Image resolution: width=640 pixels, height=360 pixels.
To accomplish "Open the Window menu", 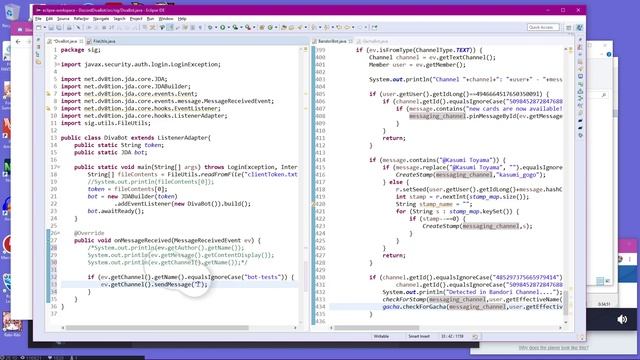I will coord(166,19).
